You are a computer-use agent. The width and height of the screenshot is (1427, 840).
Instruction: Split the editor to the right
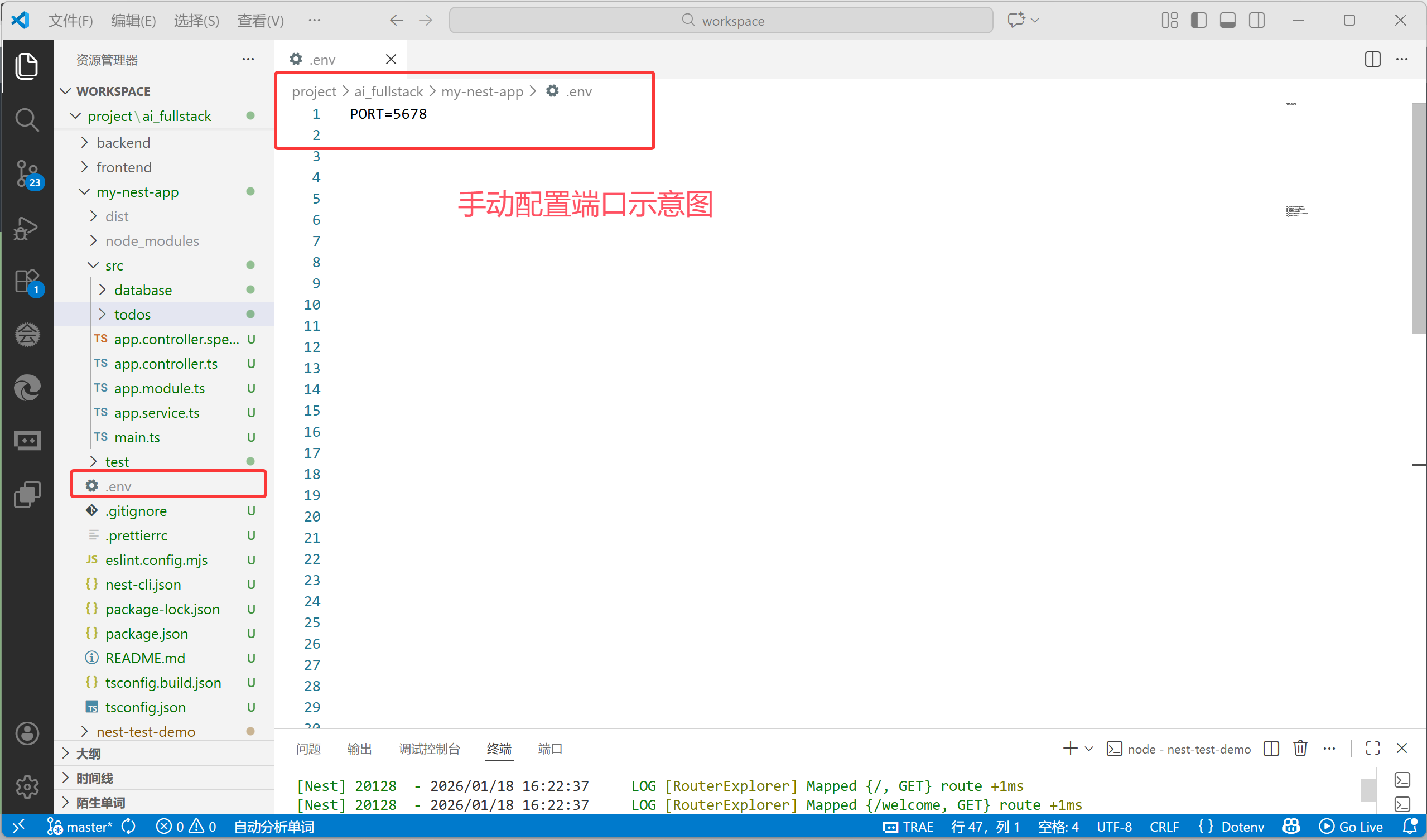tap(1372, 60)
